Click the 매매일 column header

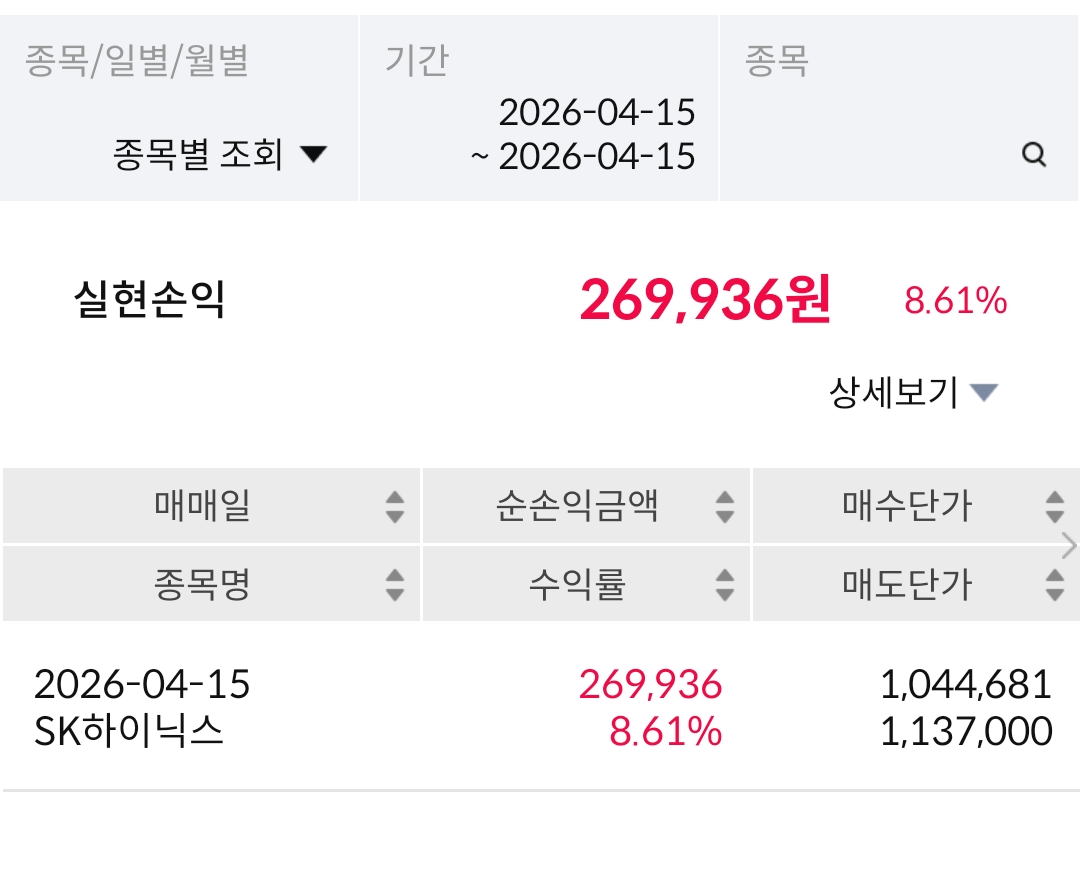(202, 507)
